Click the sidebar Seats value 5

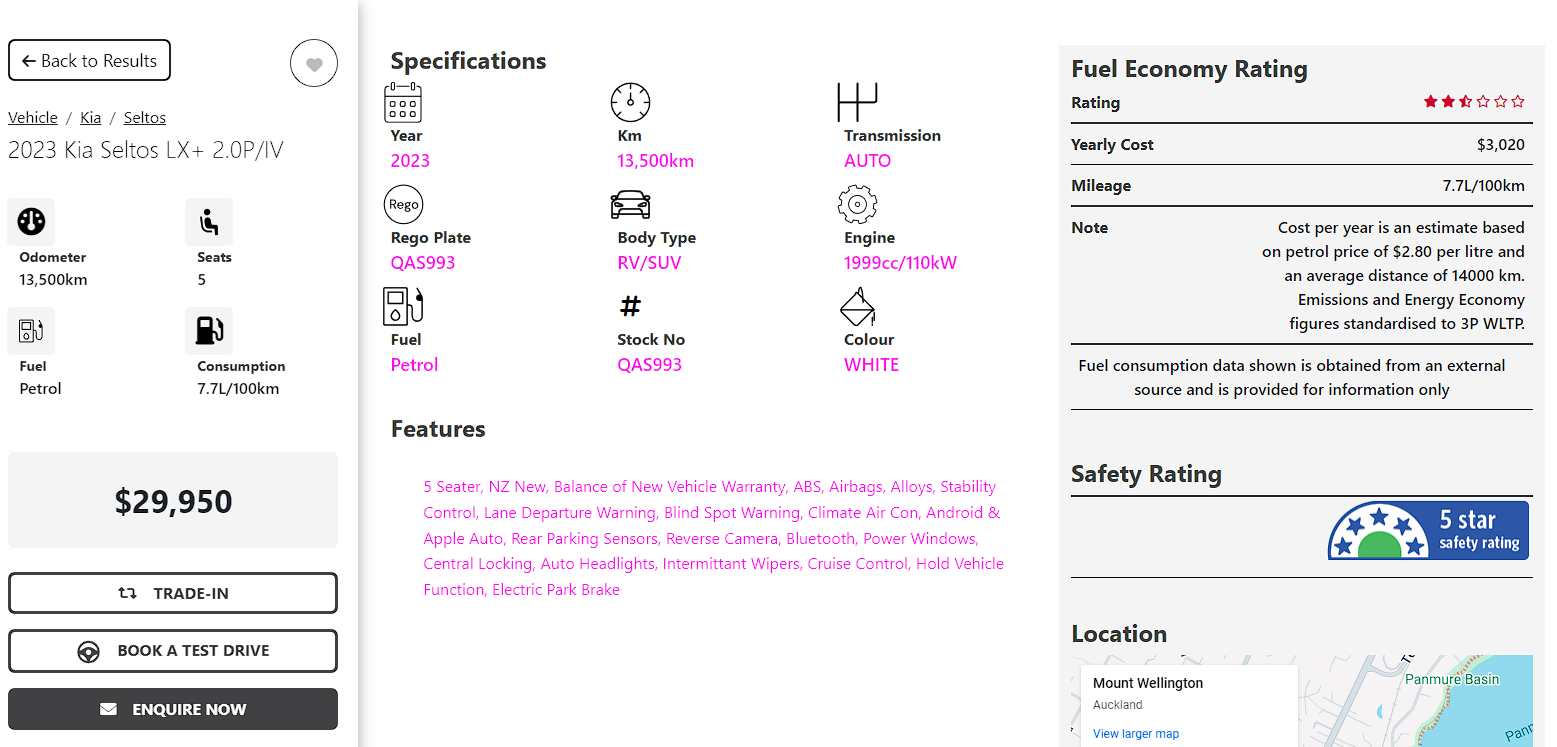[x=202, y=280]
